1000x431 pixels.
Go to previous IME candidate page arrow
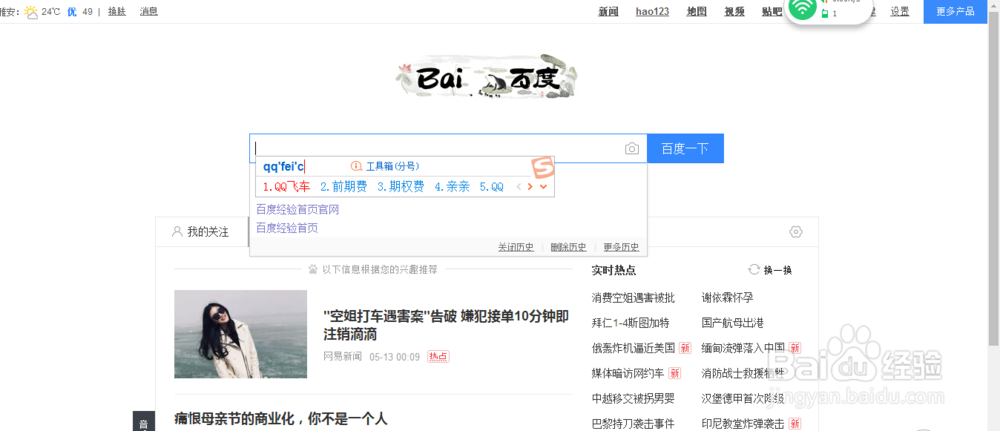pyautogui.click(x=518, y=187)
